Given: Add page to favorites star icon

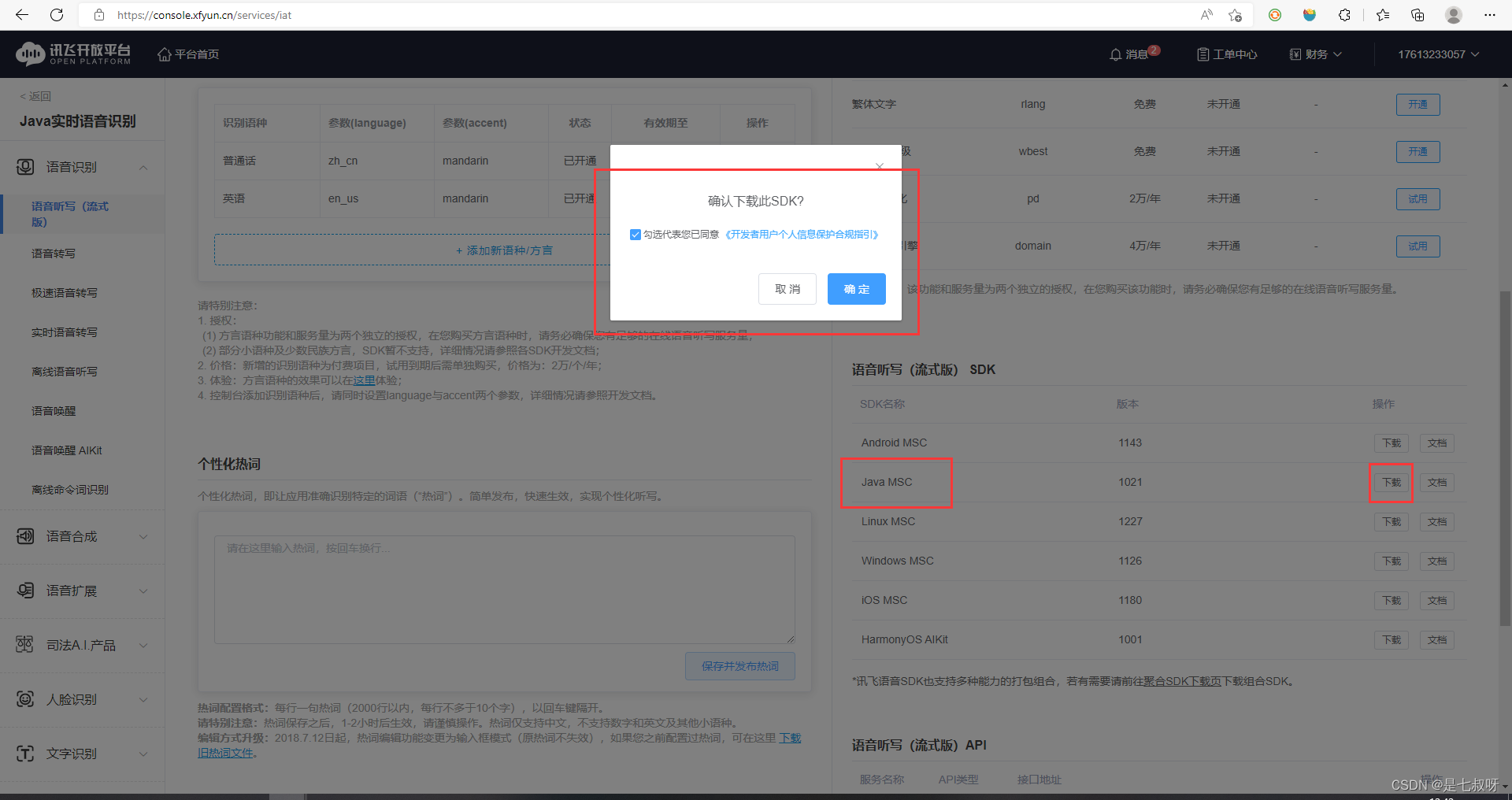Looking at the screenshot, I should [x=1235, y=15].
